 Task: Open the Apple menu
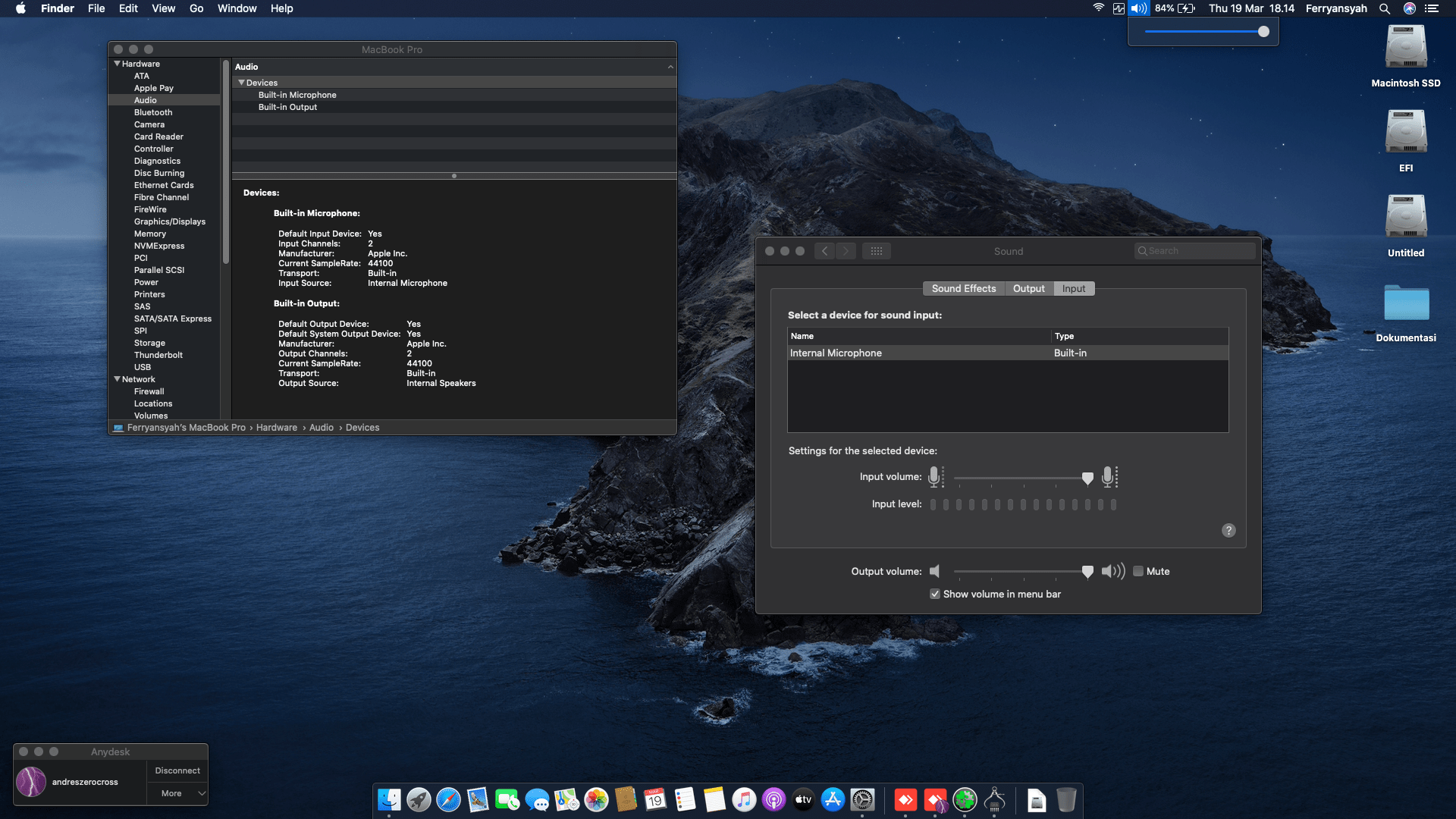20,8
